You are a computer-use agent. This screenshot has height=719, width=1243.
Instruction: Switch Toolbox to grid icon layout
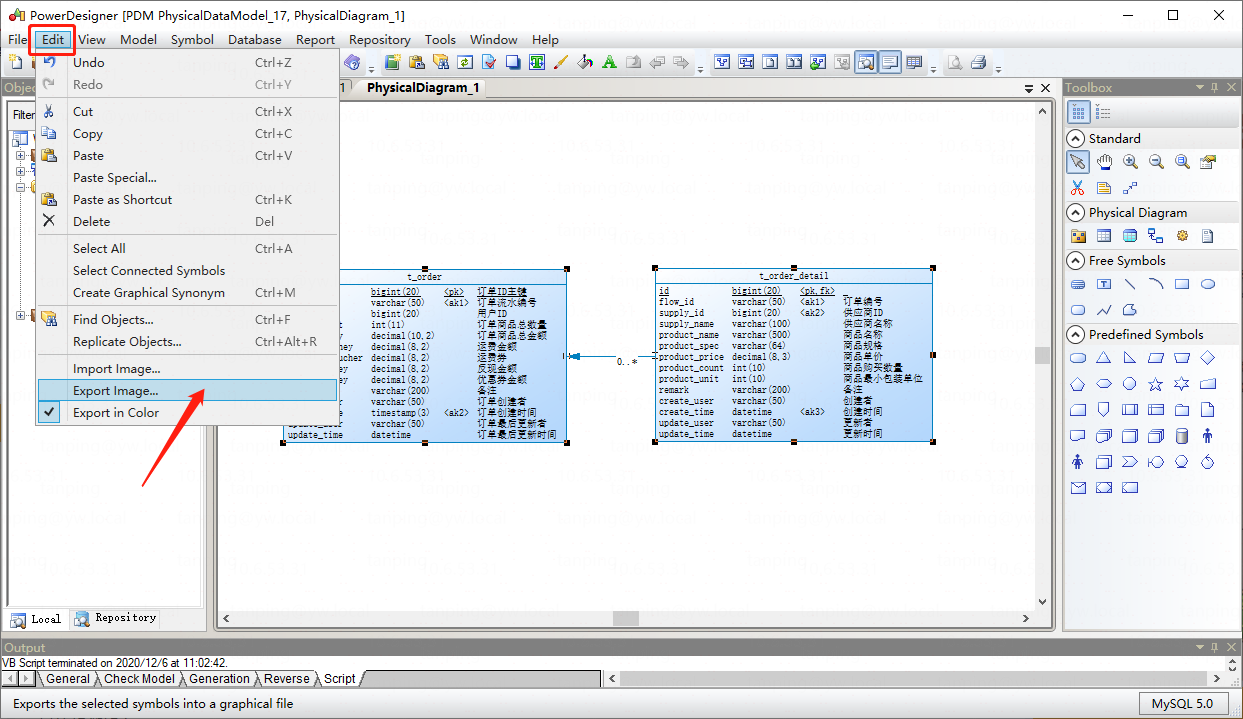tap(1077, 111)
